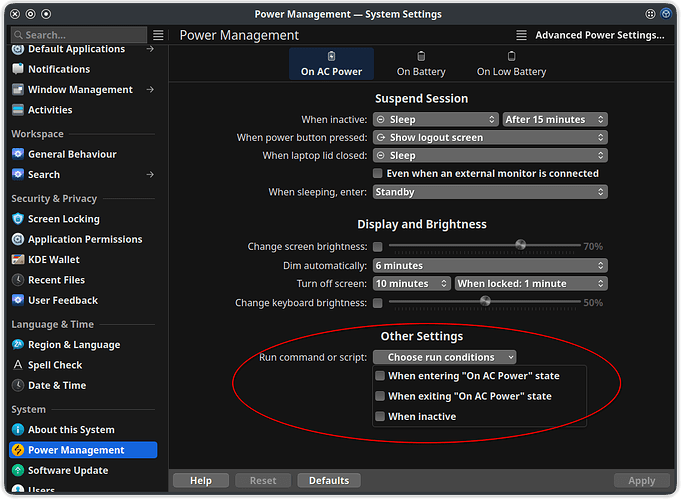Adjust the screen brightness slider handle
Image resolution: width=681 pixels, height=499 pixels.
pos(521,245)
